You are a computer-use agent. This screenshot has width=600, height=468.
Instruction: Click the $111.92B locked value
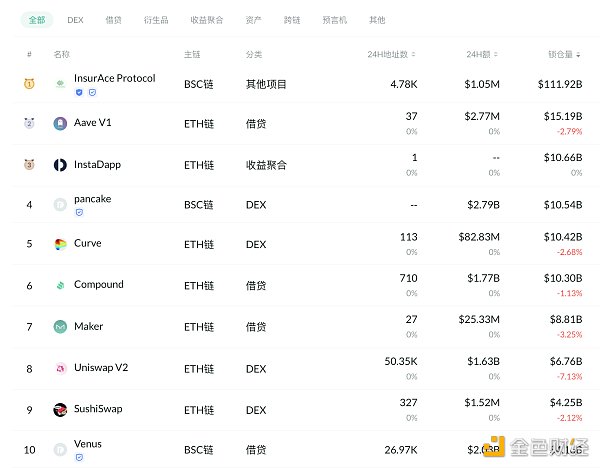[560, 84]
